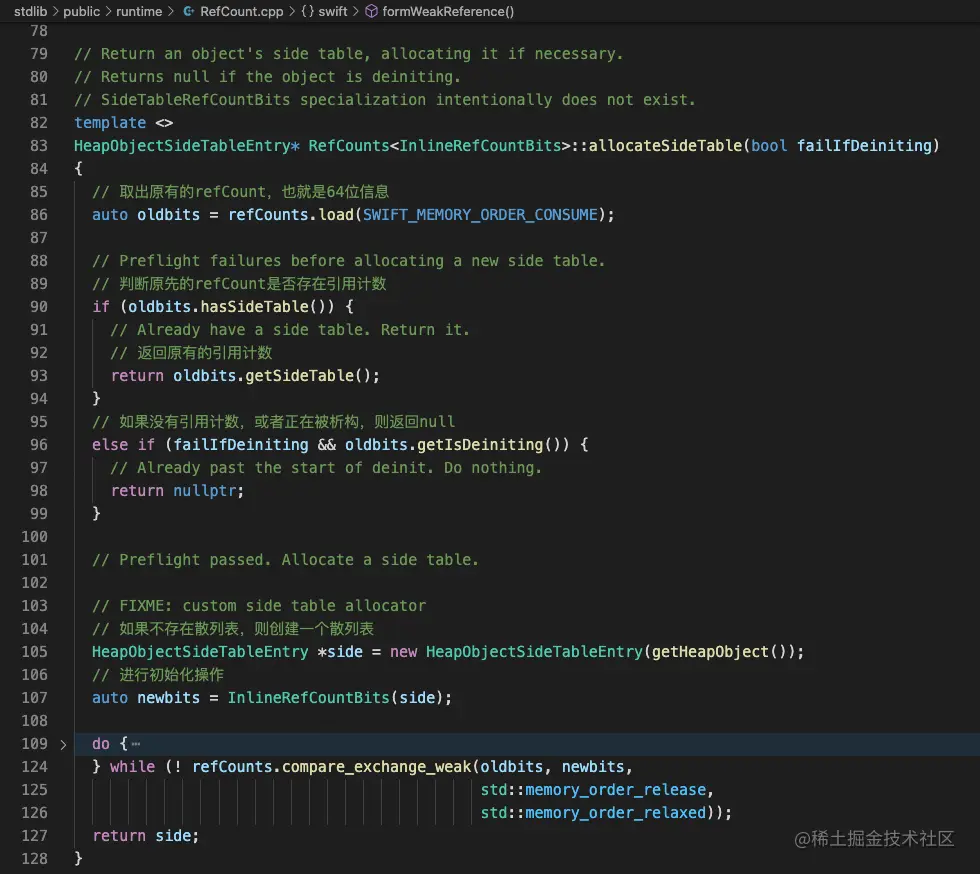Click line number 83 in the gutter
Screen dimensions: 980x874
click(x=39, y=146)
